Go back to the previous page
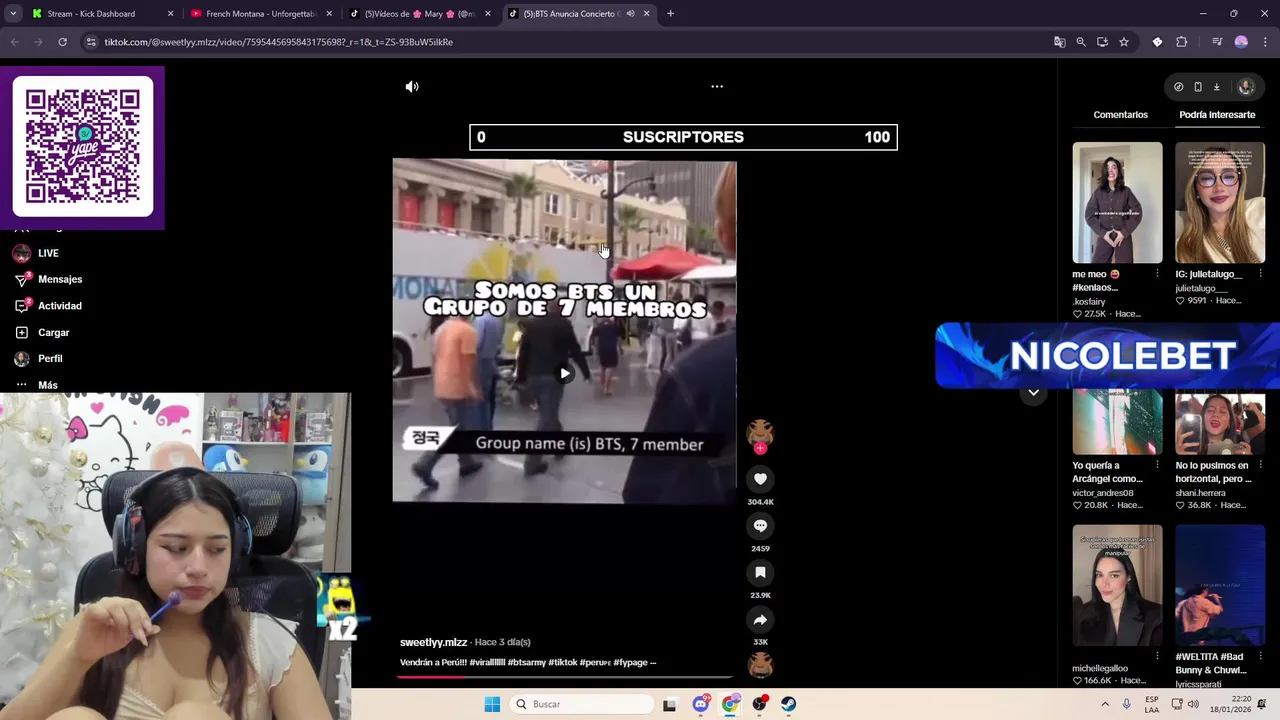The image size is (1280, 720). coord(14,42)
